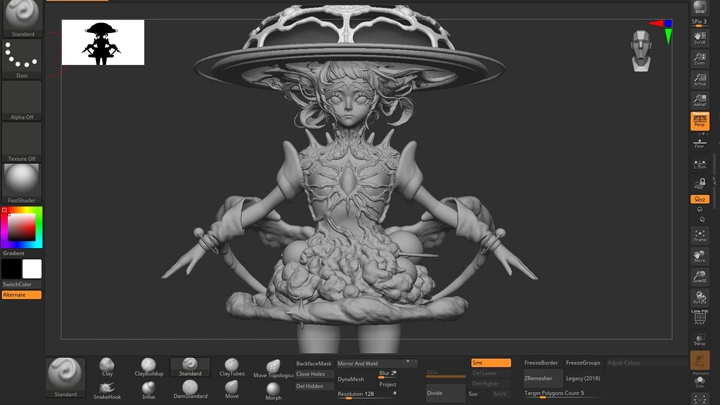Viewport: 720px width, 405px height.
Task: Select the Move Topological brush
Action: click(273, 369)
